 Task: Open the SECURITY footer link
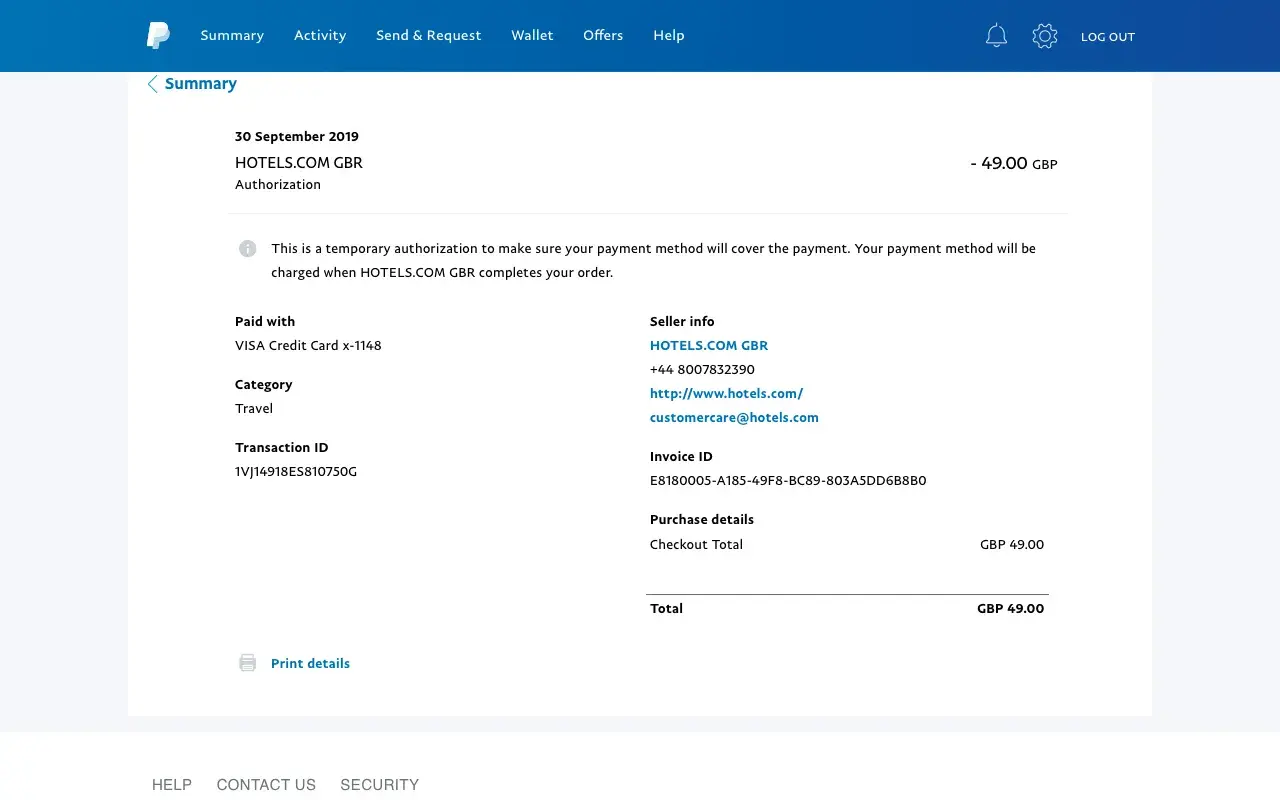point(379,785)
